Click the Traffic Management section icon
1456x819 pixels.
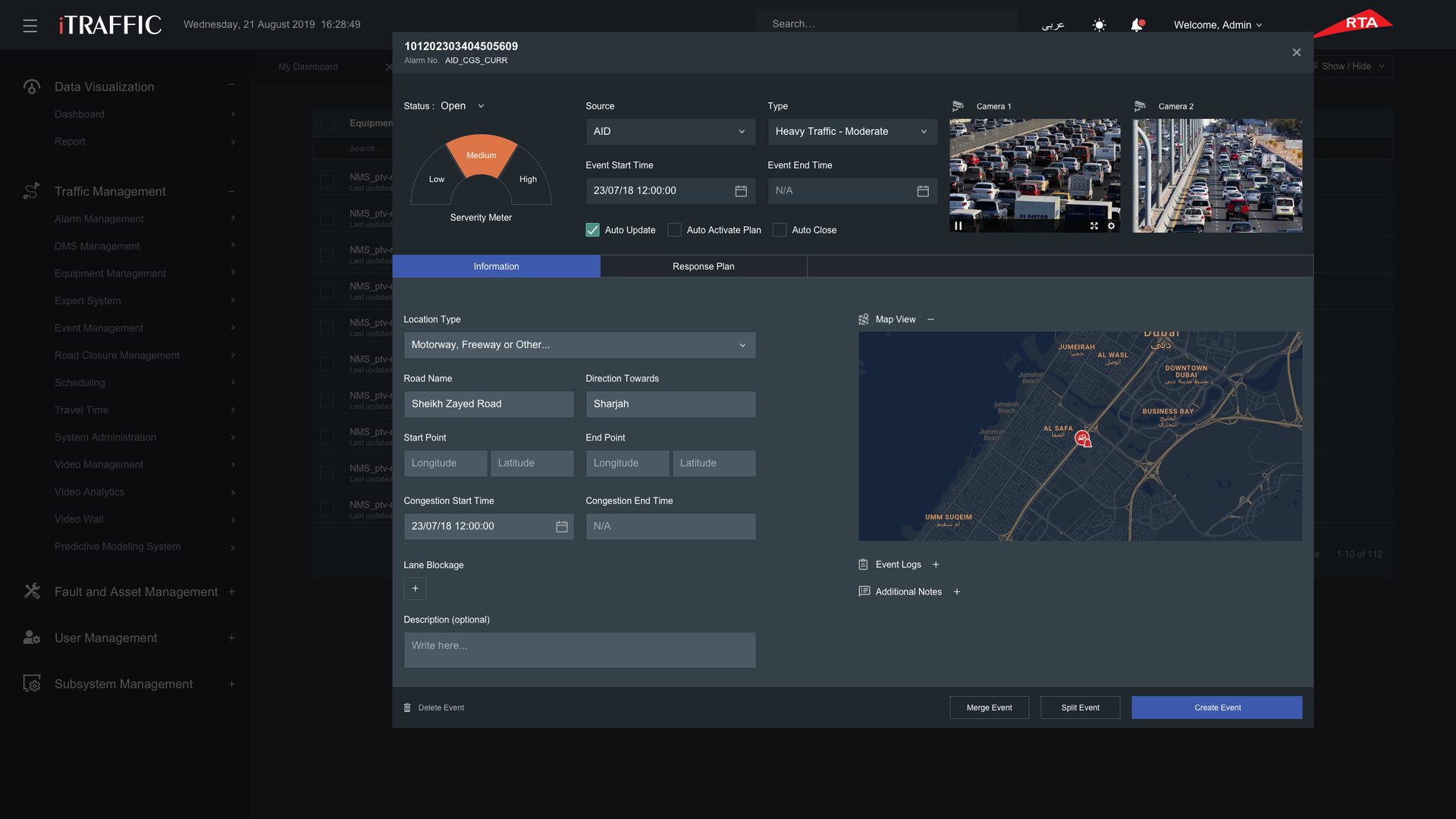[31, 191]
